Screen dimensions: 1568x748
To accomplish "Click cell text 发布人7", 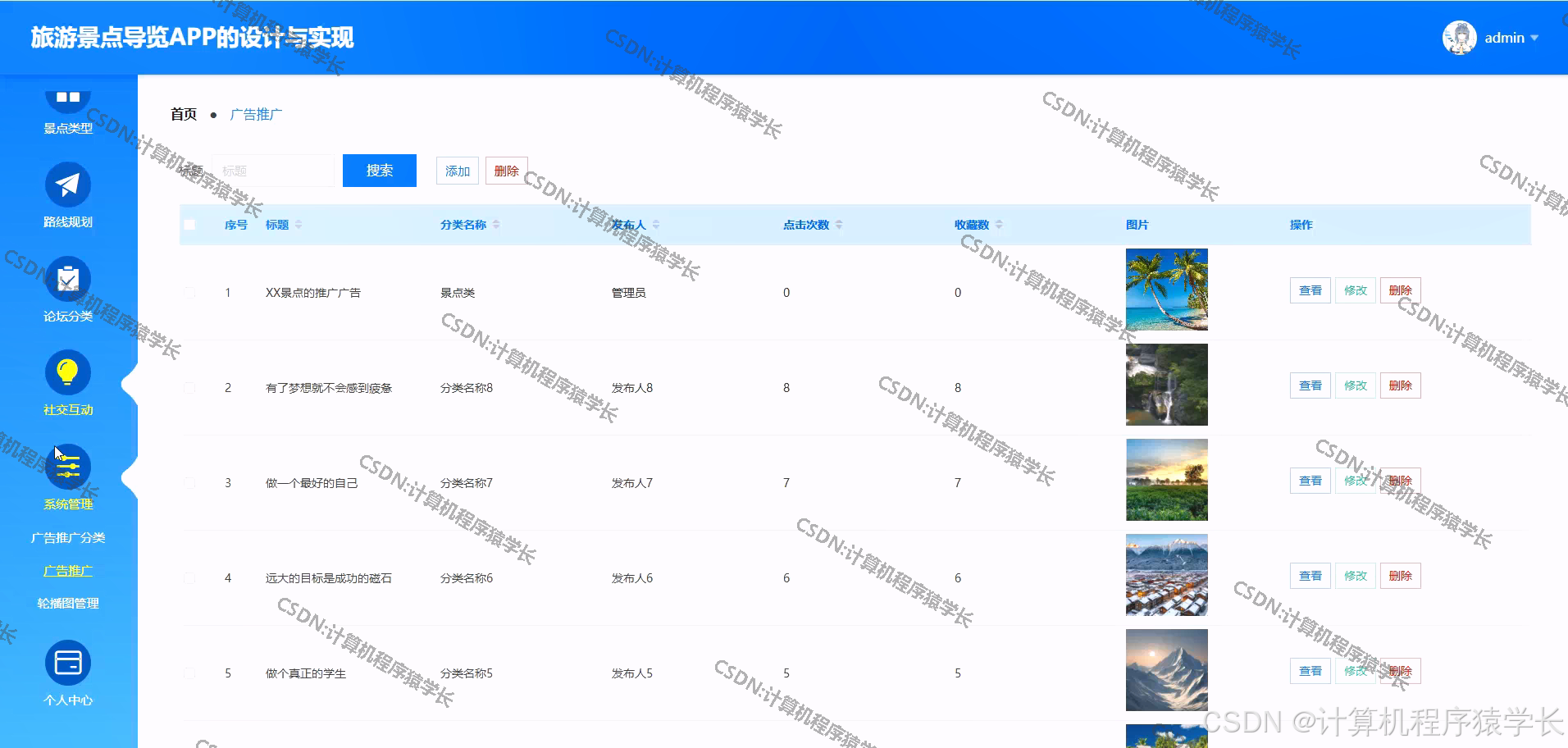I will 632,483.
